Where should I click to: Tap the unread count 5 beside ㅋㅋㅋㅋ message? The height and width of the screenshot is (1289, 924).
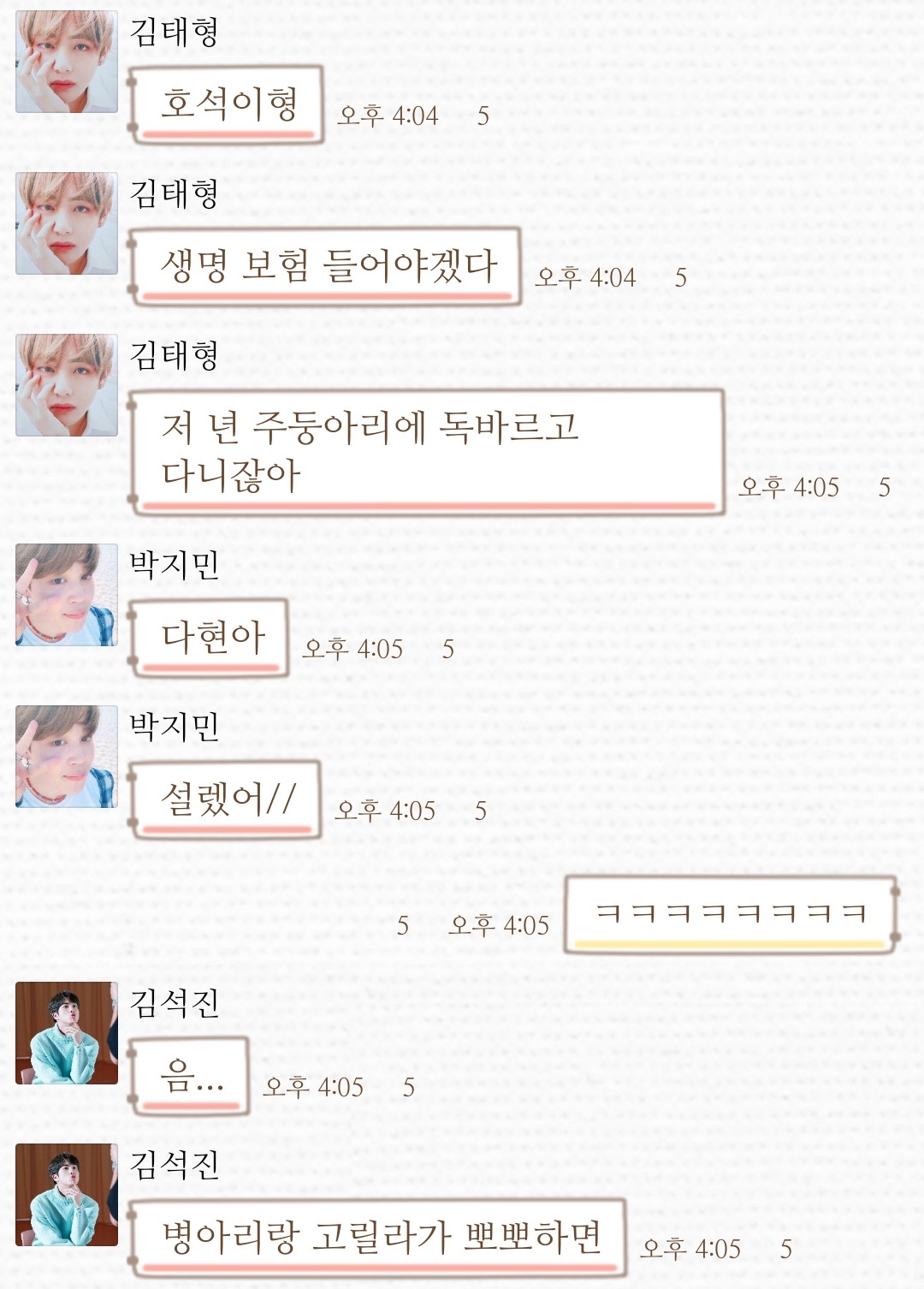tap(402, 926)
